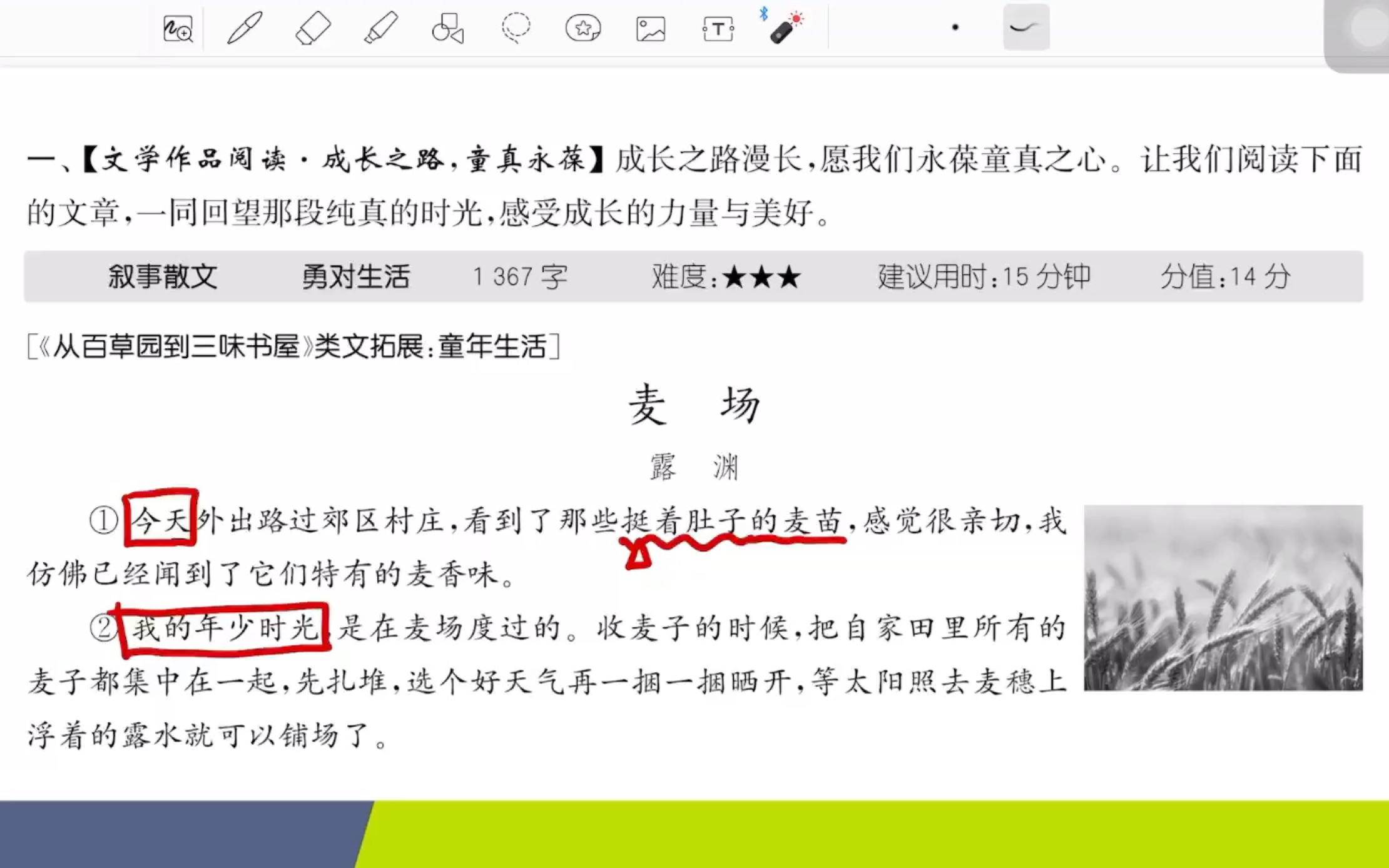Select the highlighter tool

pos(378,27)
